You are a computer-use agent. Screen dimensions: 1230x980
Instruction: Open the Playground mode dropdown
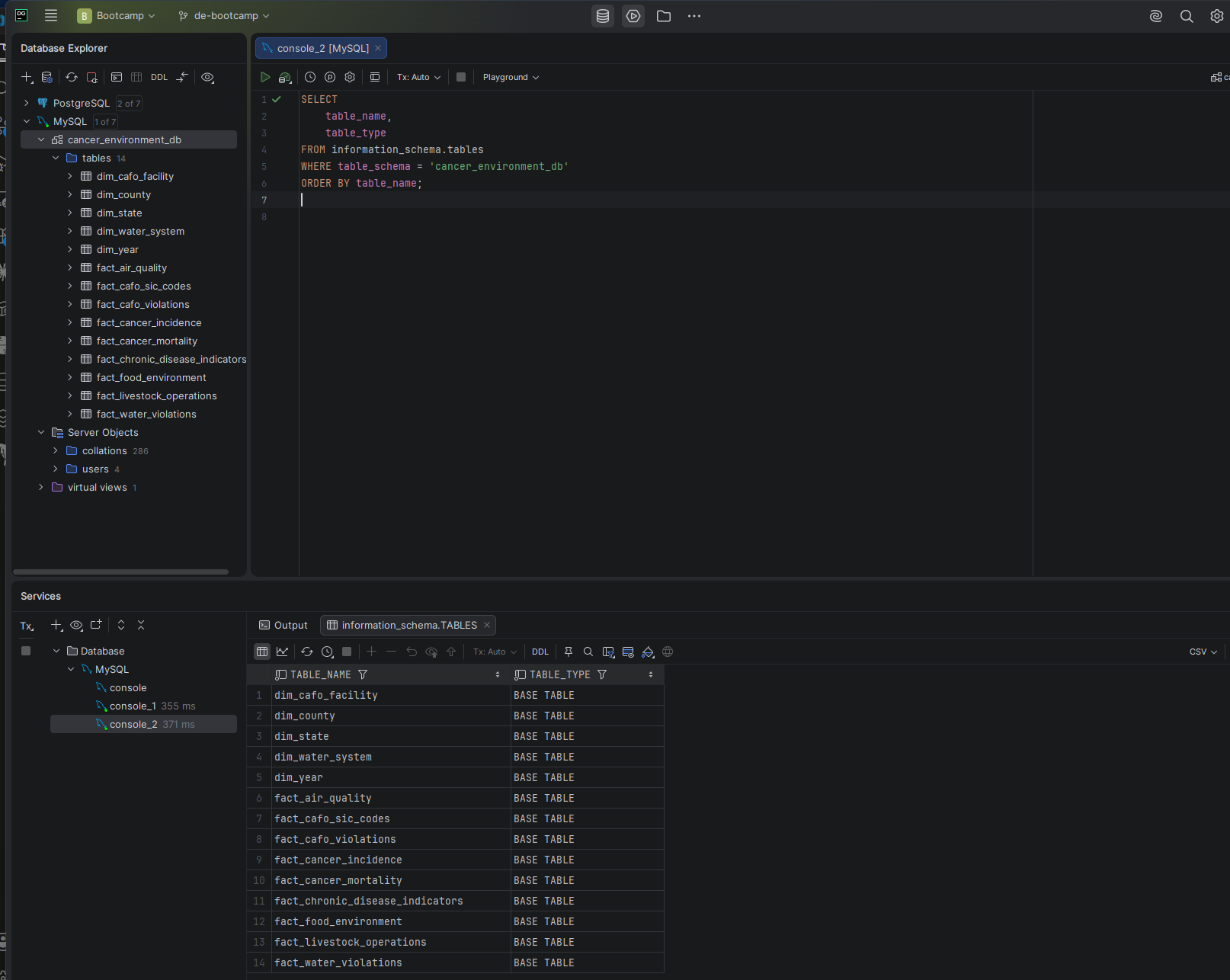tap(511, 77)
